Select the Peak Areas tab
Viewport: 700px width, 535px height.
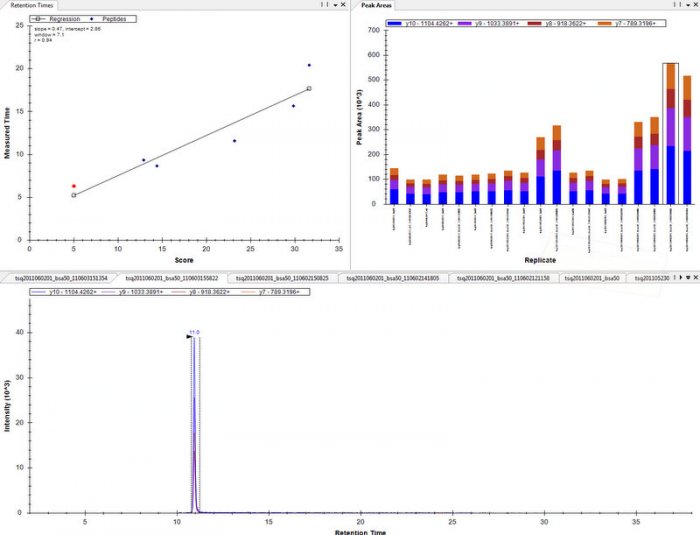click(377, 6)
